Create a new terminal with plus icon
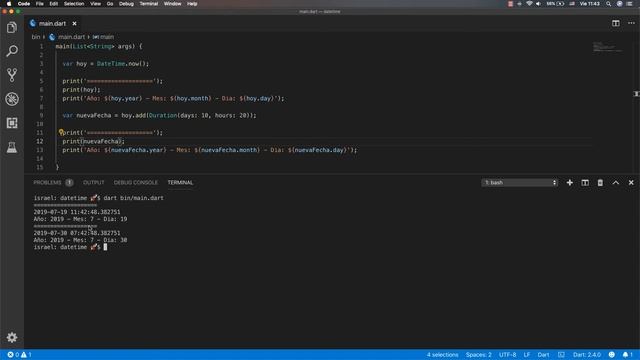This screenshot has height=360, width=640. 569,182
